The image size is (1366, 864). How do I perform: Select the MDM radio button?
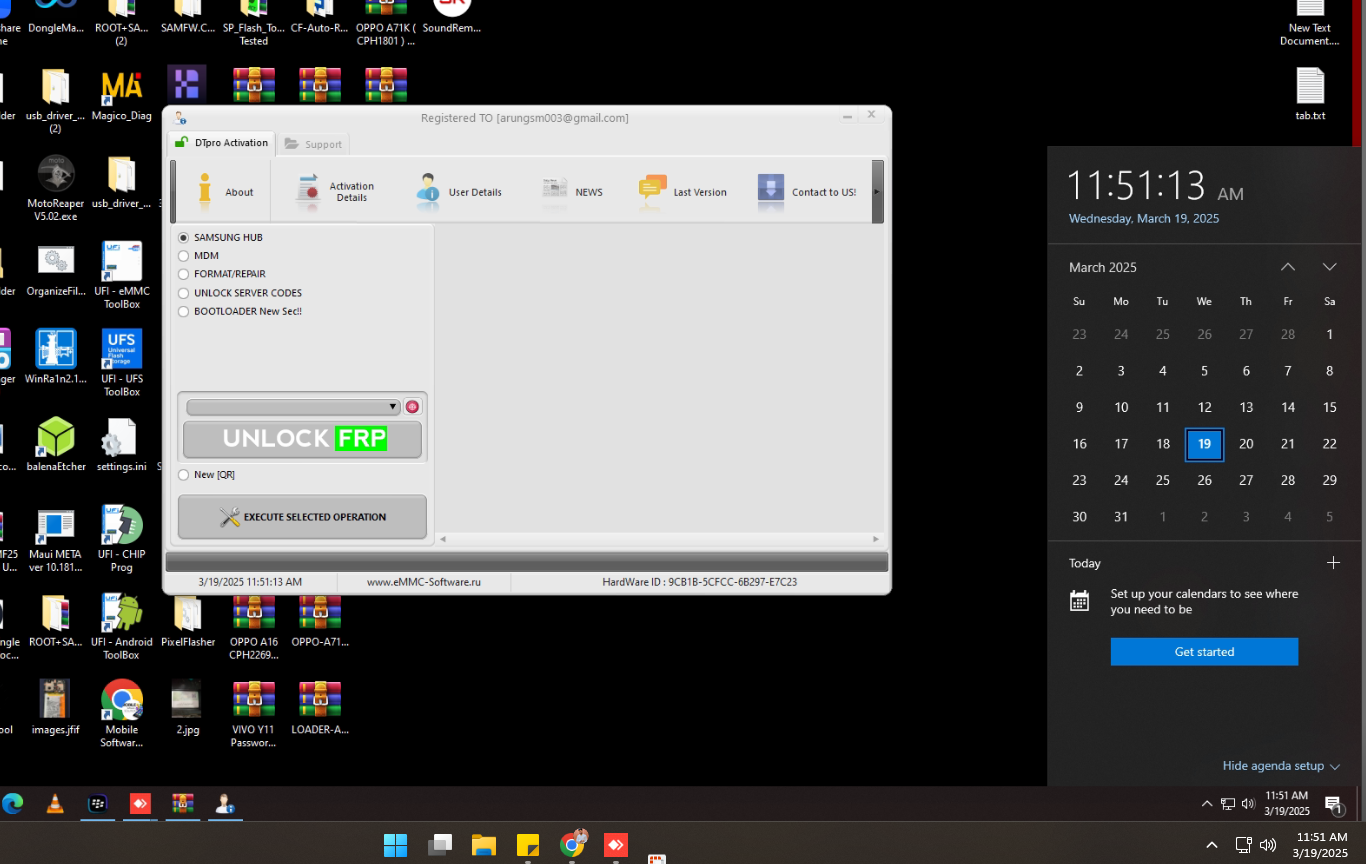[x=183, y=256]
